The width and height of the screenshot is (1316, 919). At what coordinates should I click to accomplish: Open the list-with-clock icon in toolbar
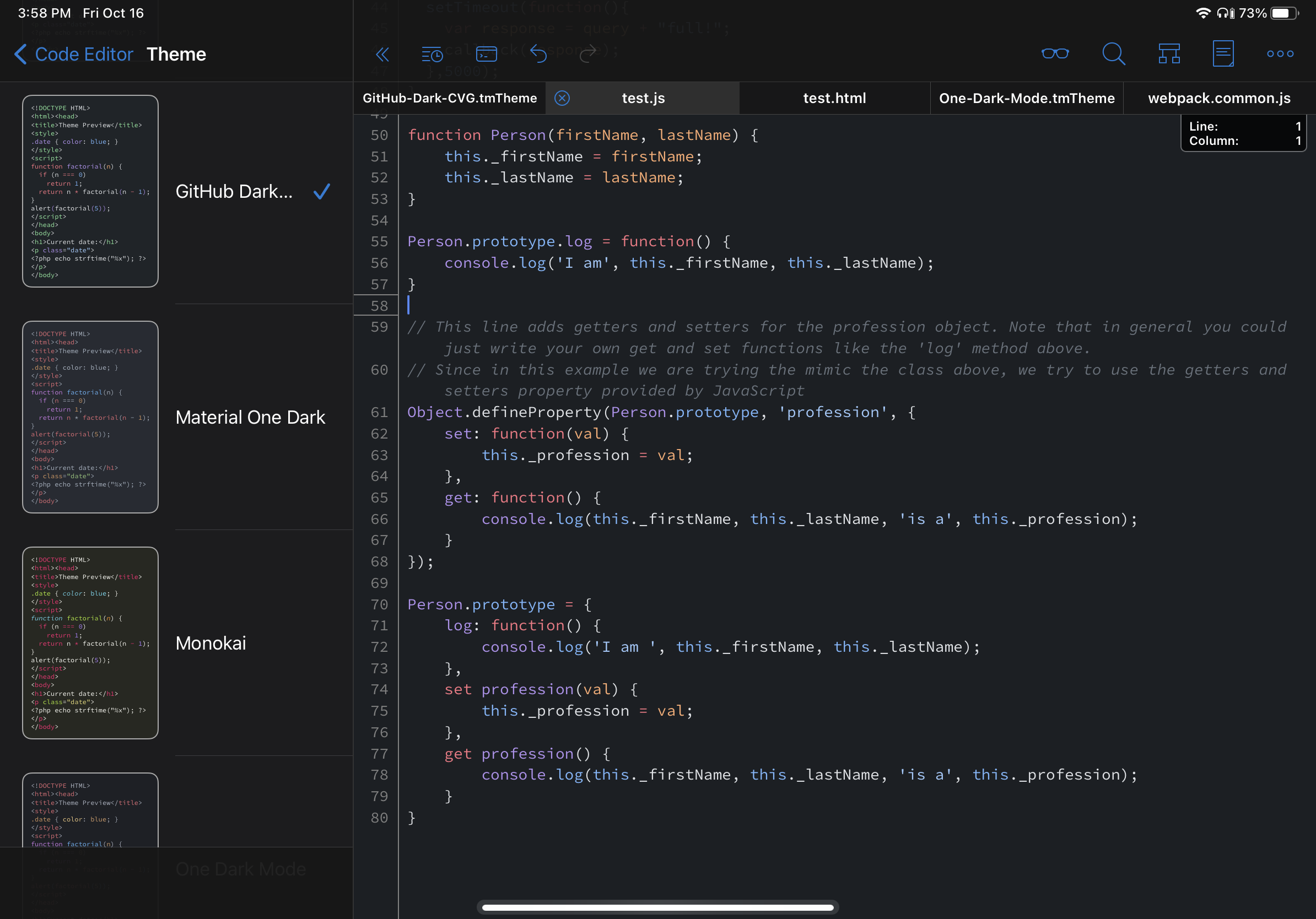click(x=432, y=54)
